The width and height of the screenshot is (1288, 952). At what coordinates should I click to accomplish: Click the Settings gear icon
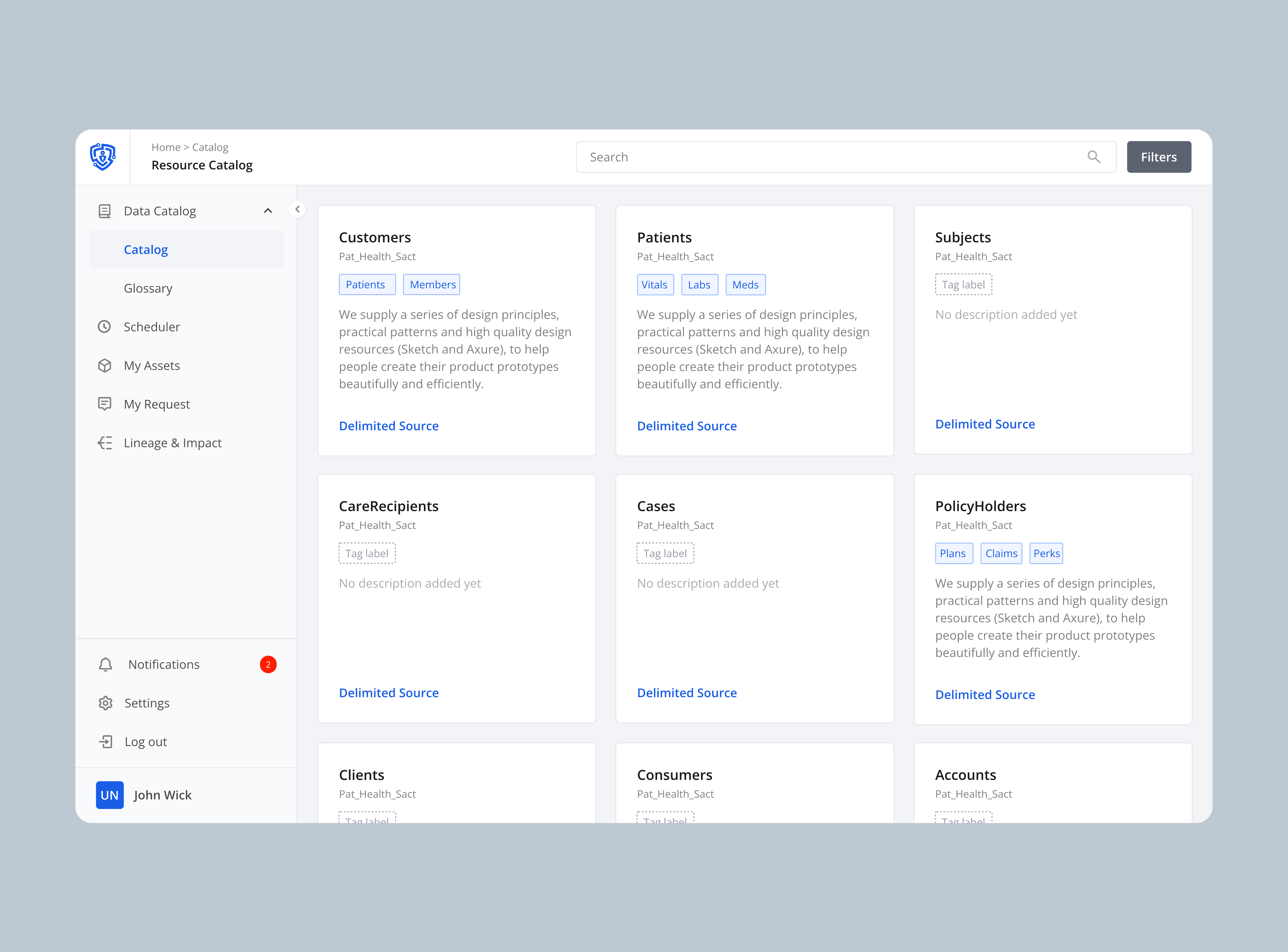click(105, 703)
